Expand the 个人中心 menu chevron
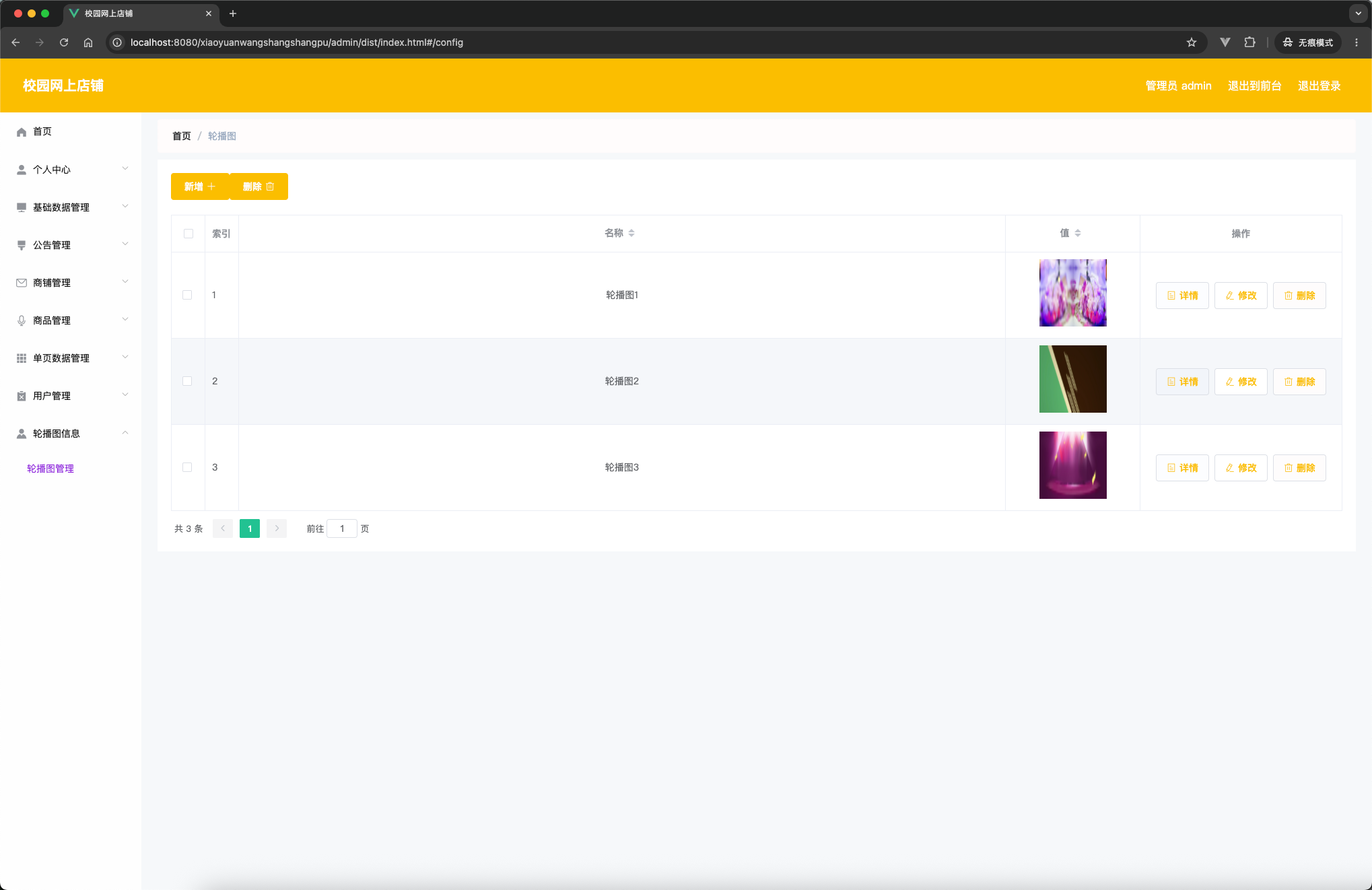The height and width of the screenshot is (890, 1372). 125,168
